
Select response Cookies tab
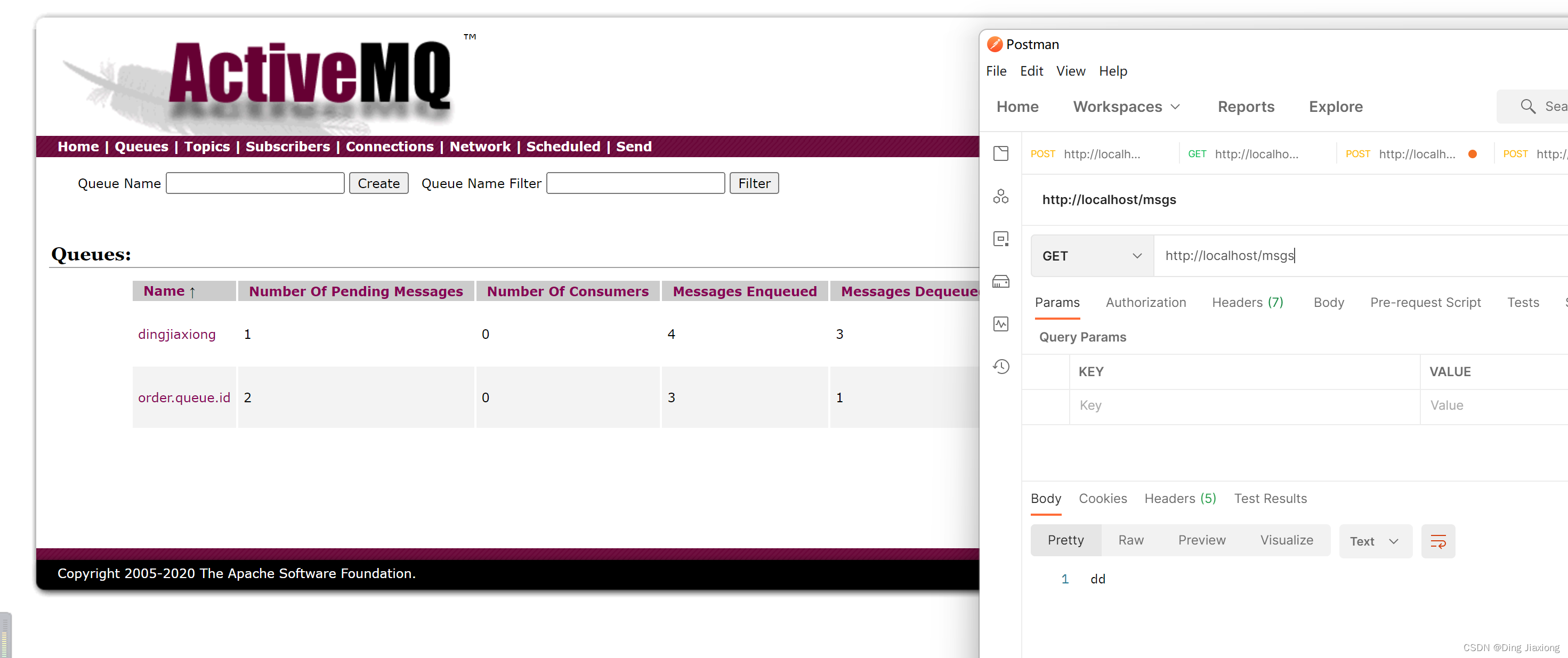click(1102, 499)
